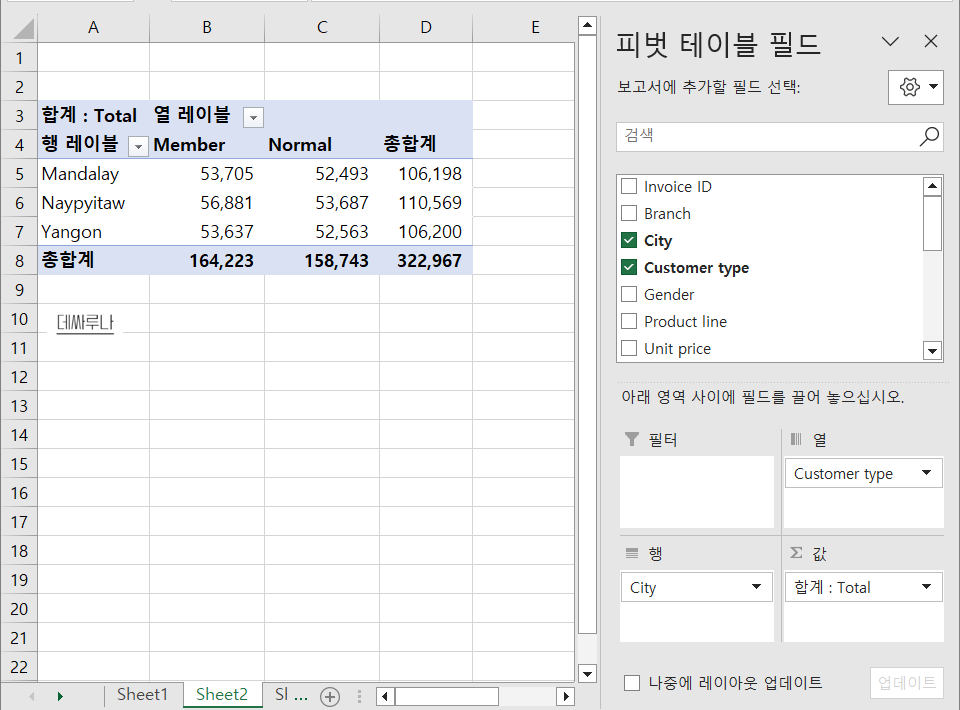Uncheck the City field checkbox
Screen dimensions: 960x710
[x=629, y=240]
